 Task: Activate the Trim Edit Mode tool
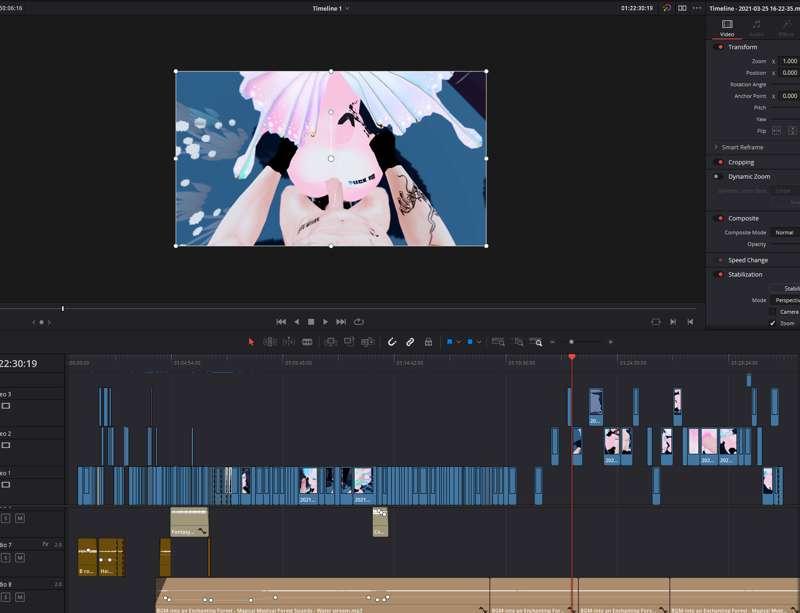pyautogui.click(x=270, y=342)
